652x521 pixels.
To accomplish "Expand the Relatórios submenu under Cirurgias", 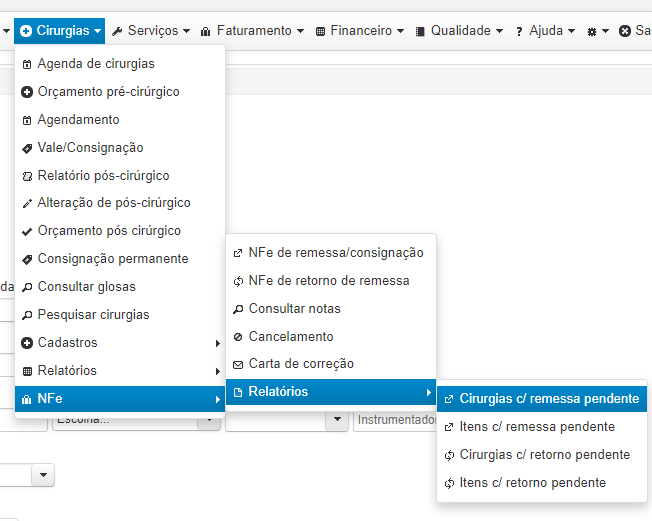I will 120,371.
